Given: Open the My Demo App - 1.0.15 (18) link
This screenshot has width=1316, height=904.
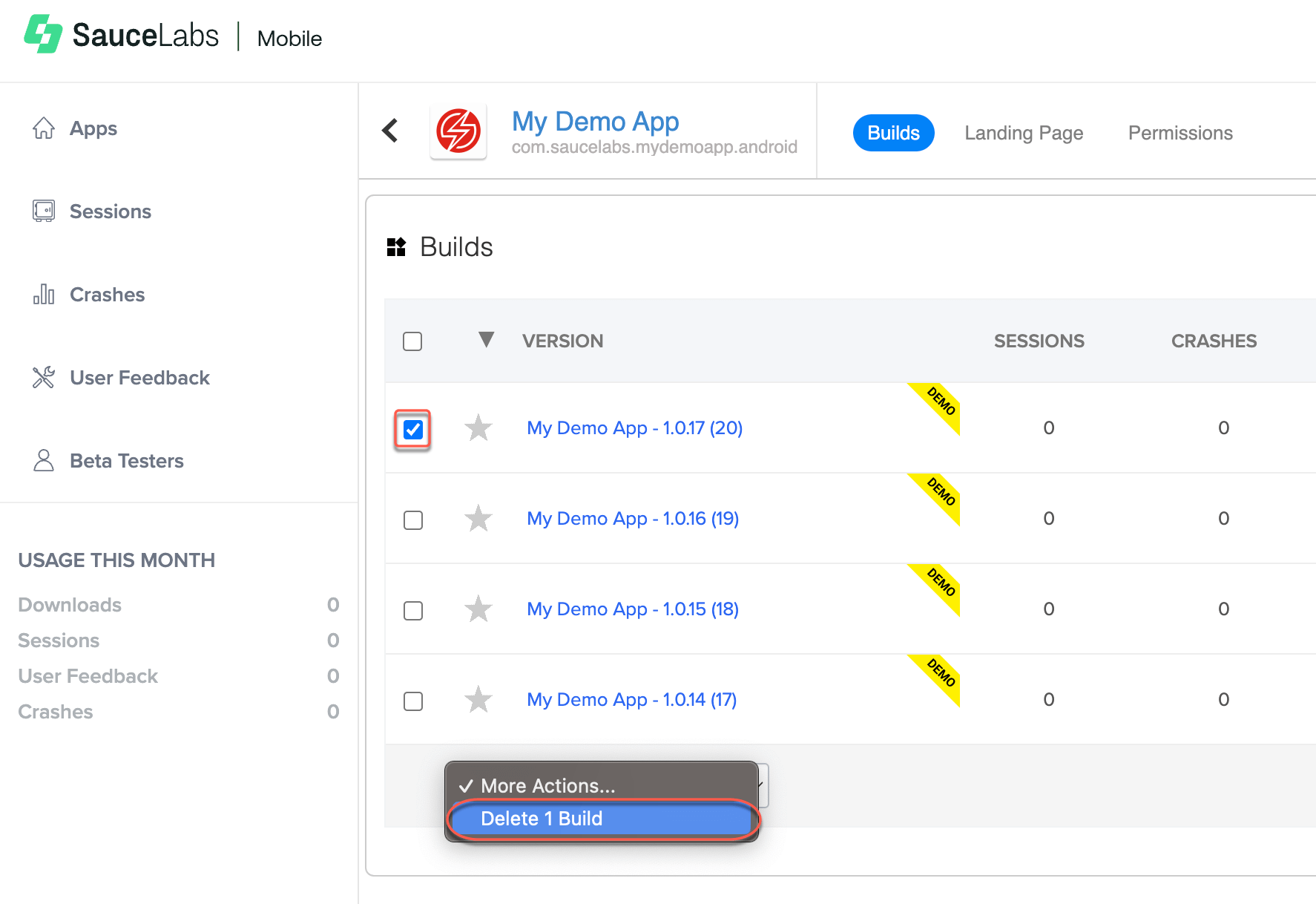Looking at the screenshot, I should point(633,609).
